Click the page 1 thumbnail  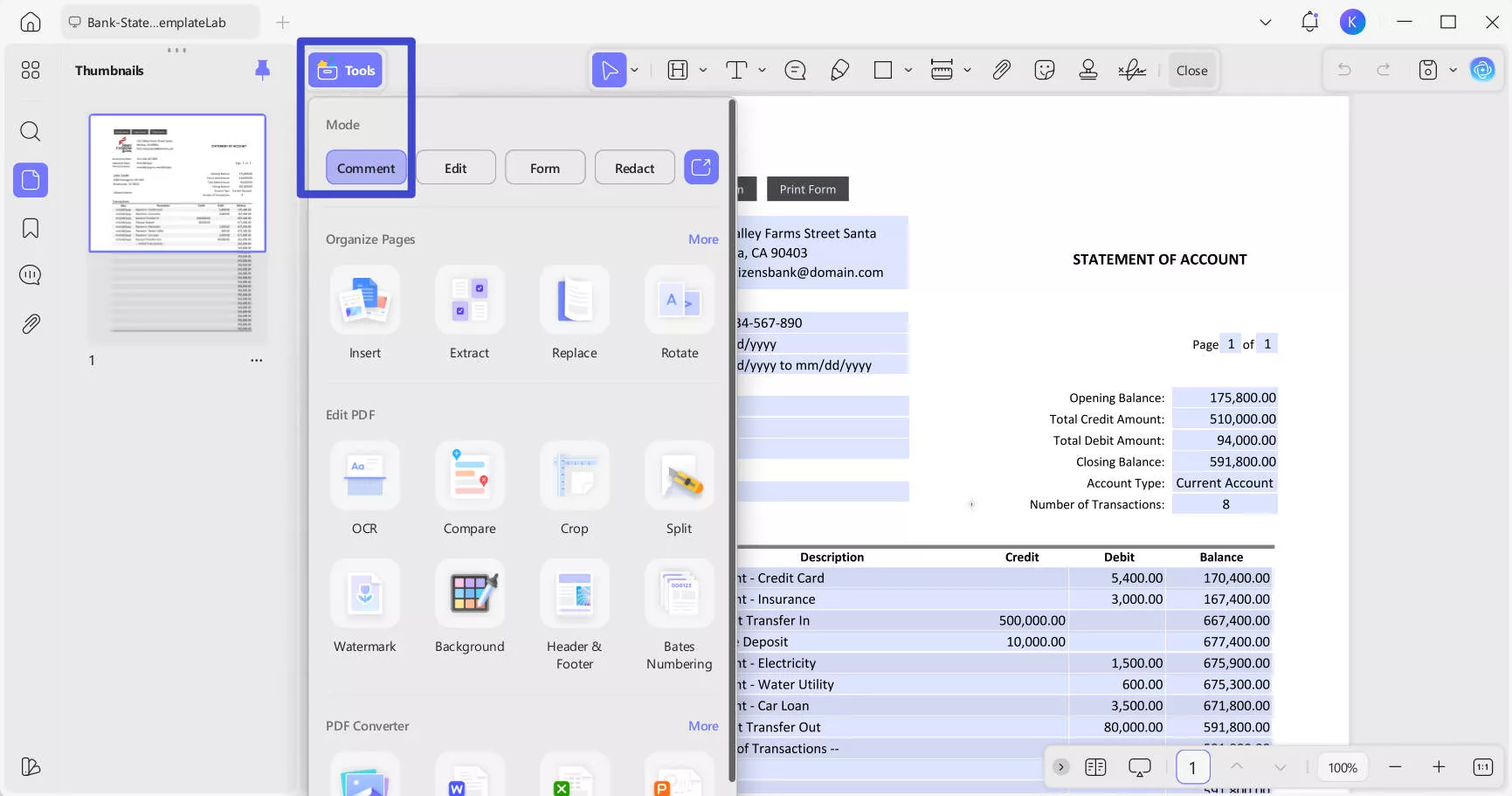click(x=177, y=183)
